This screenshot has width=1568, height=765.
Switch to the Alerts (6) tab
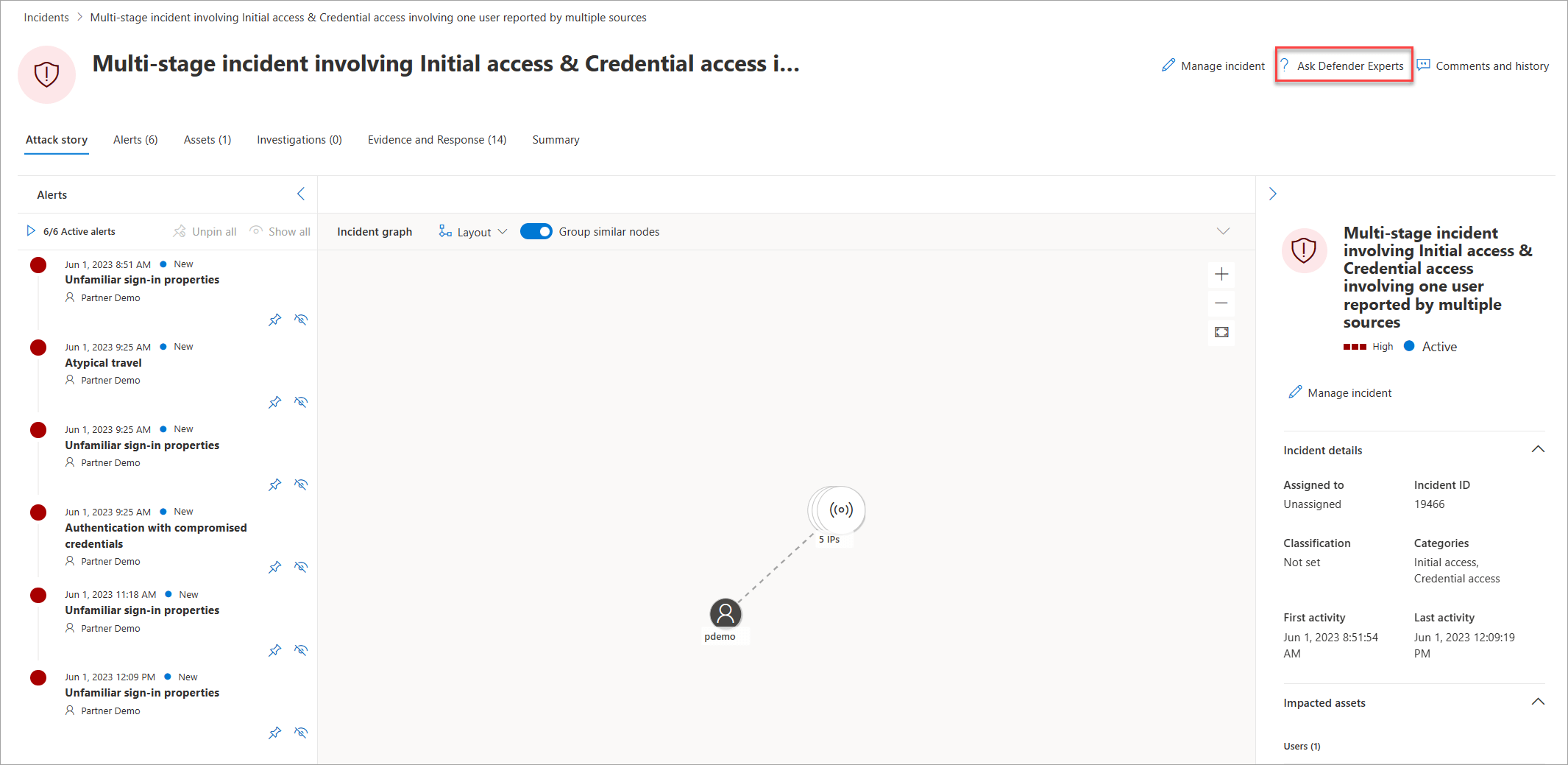click(135, 140)
